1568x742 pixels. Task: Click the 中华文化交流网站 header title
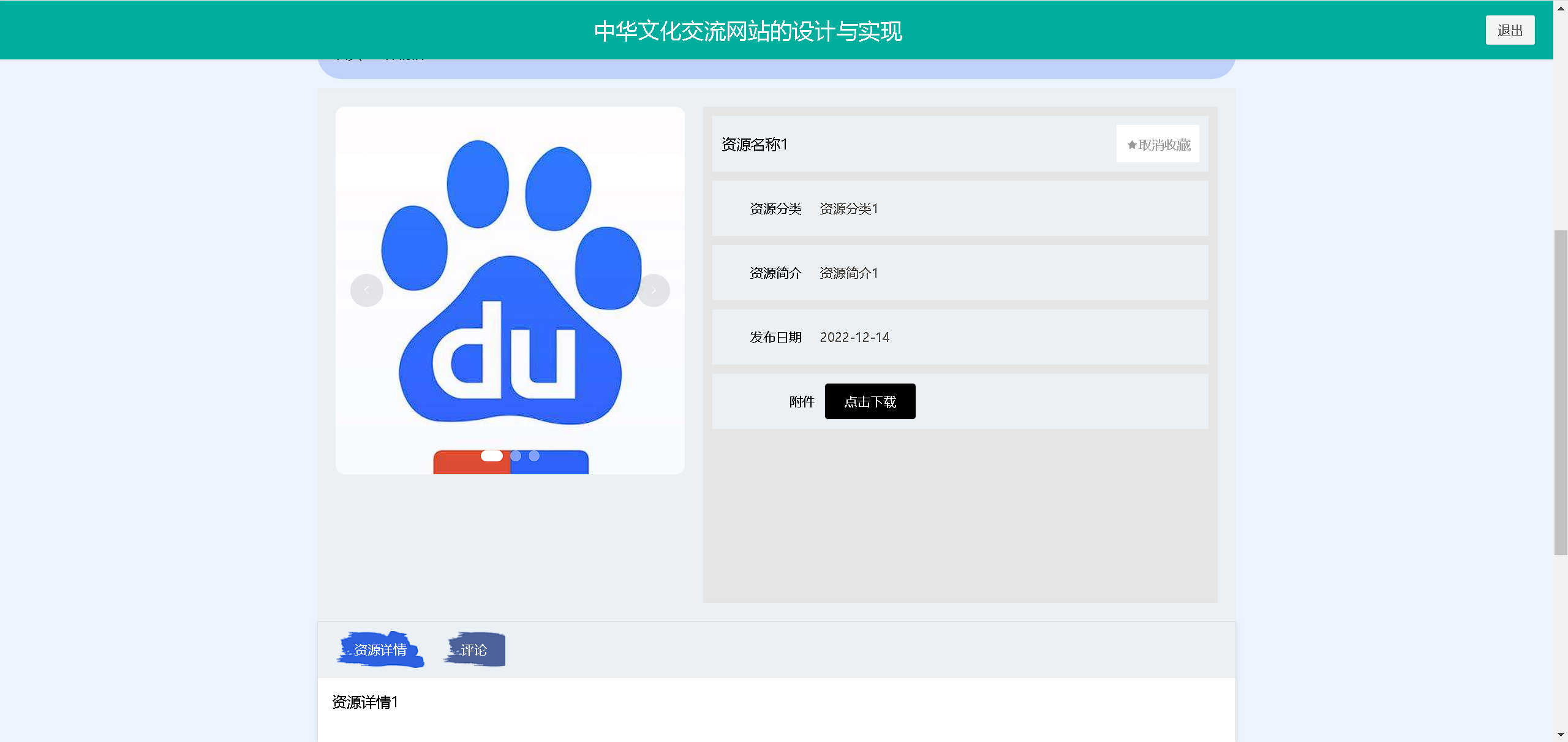(748, 31)
